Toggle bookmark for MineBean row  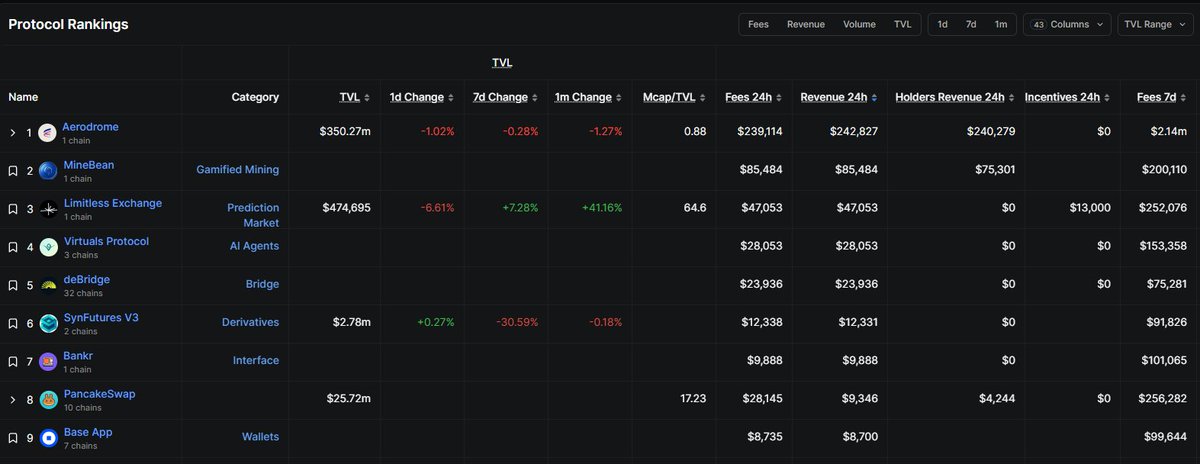pyautogui.click(x=13, y=171)
